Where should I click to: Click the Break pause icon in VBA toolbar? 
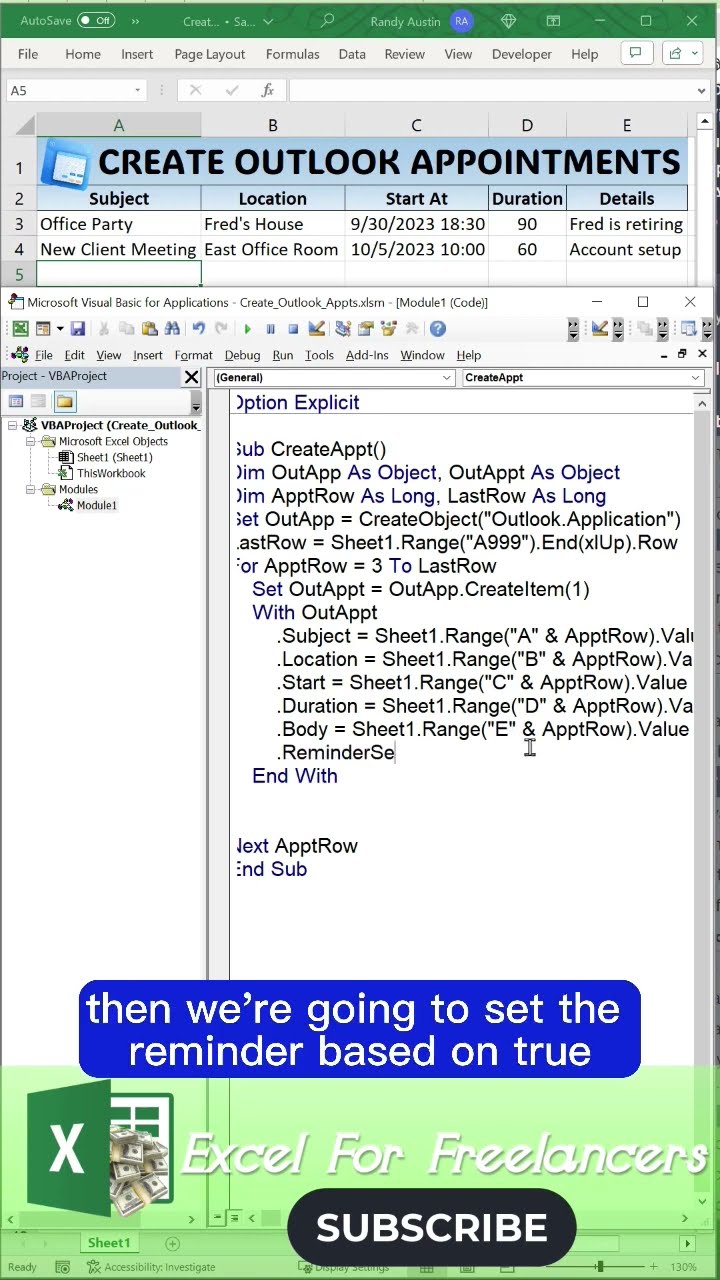(270, 329)
